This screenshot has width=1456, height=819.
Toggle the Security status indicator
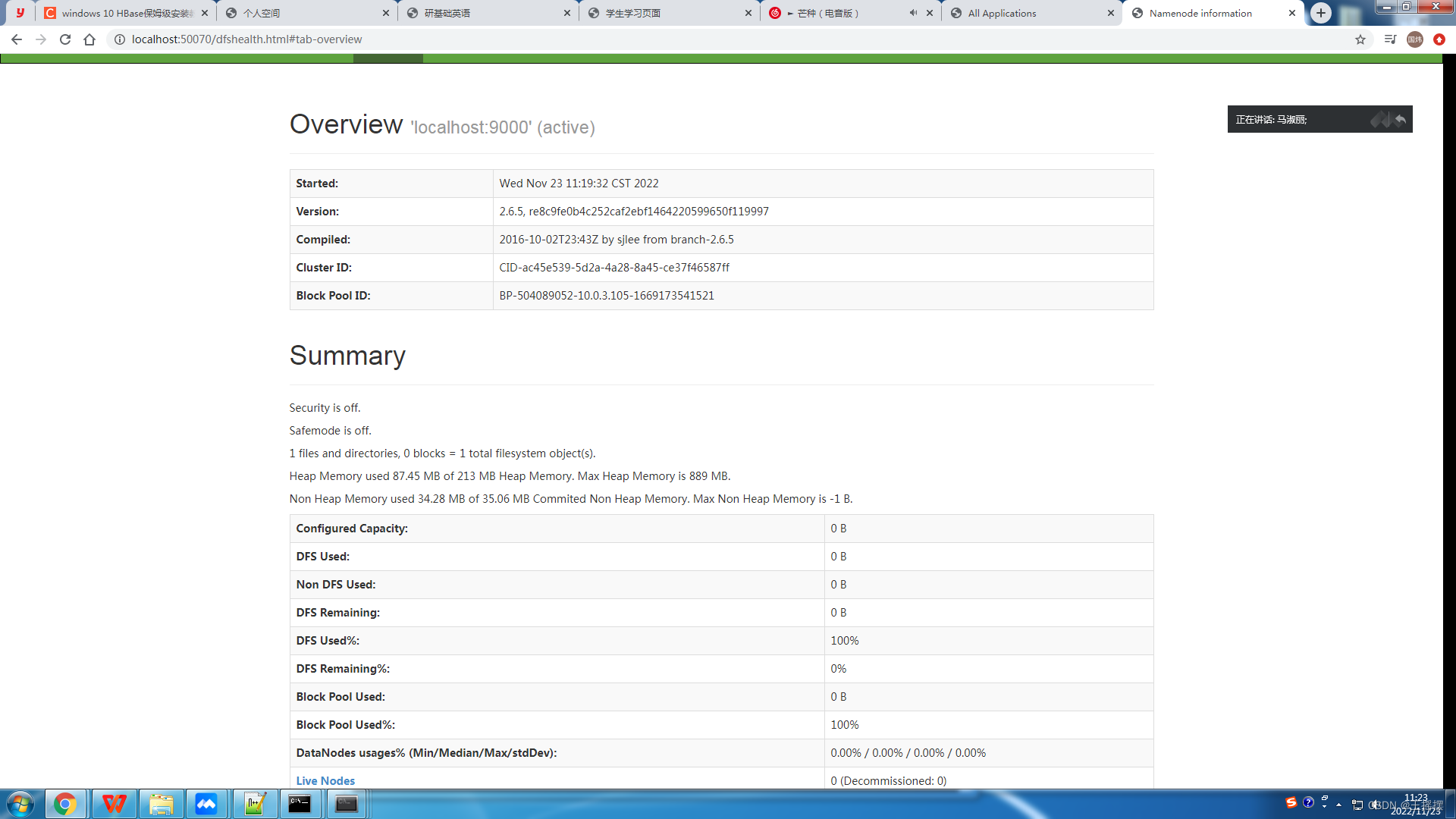click(x=324, y=406)
